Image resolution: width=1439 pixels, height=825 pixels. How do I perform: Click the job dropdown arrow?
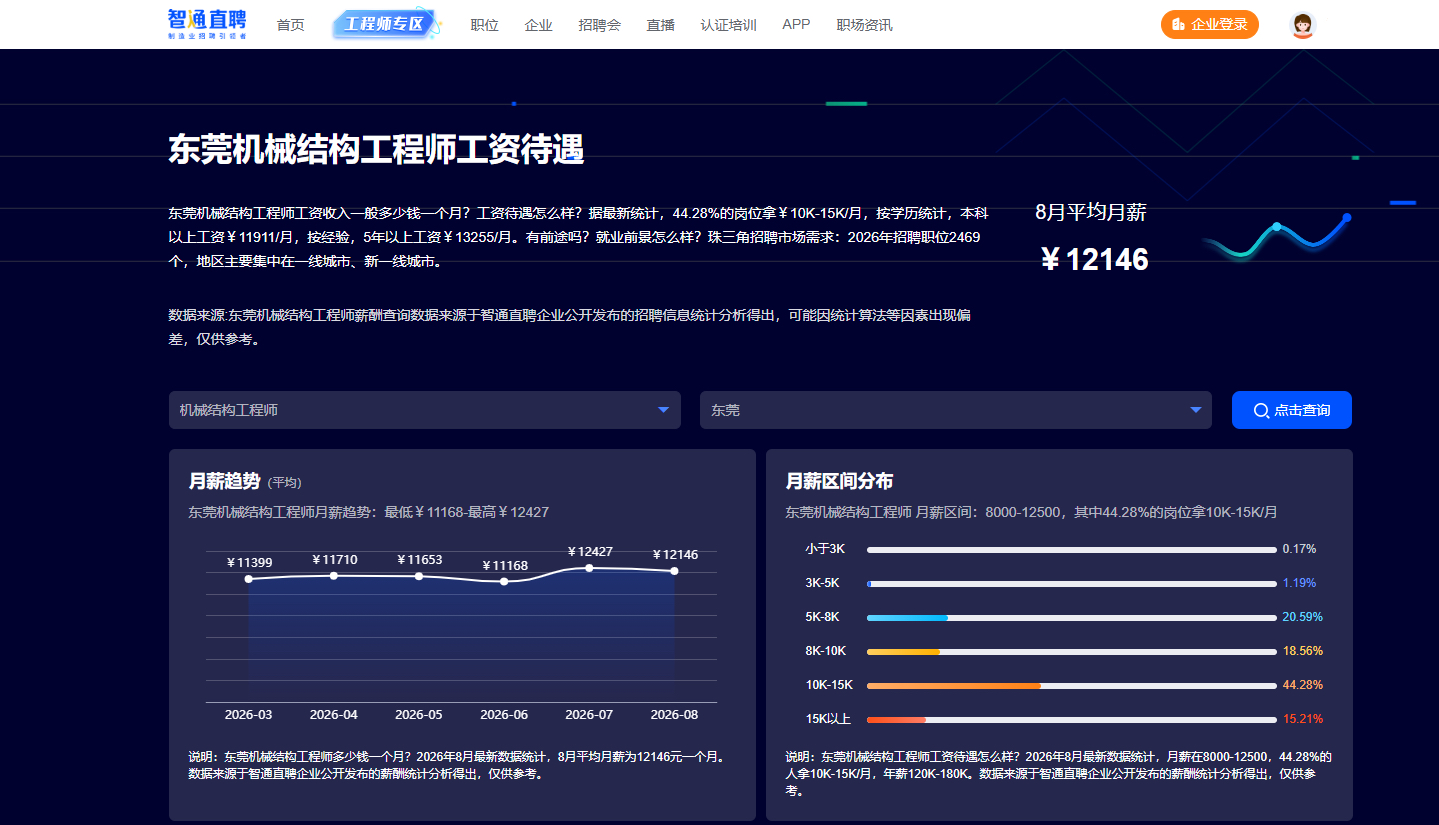pyautogui.click(x=664, y=410)
